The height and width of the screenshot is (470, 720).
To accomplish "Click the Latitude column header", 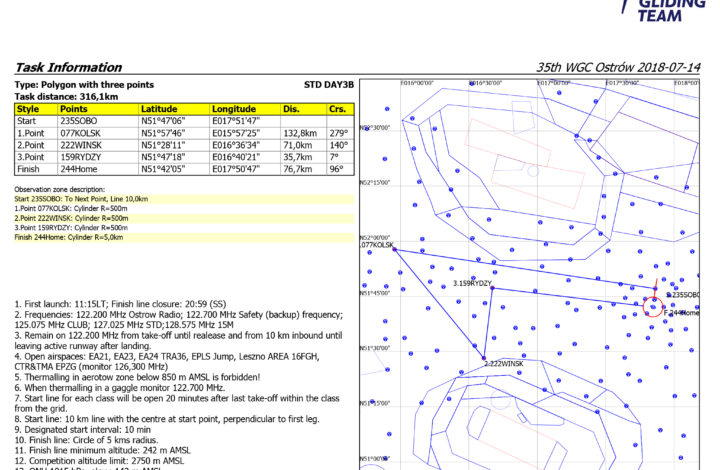I will tap(159, 108).
